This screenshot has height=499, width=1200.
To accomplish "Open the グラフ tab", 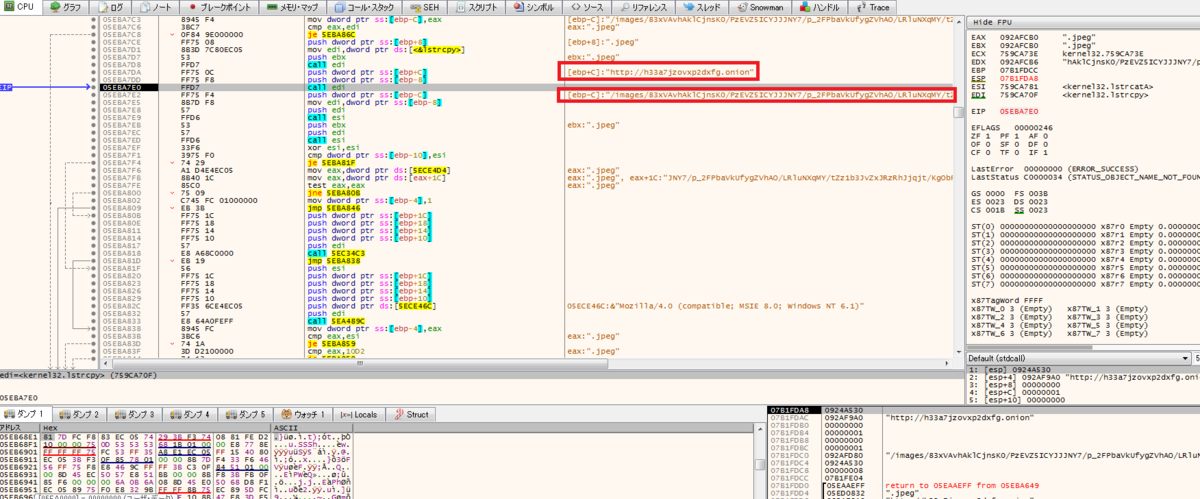I will click(68, 7).
